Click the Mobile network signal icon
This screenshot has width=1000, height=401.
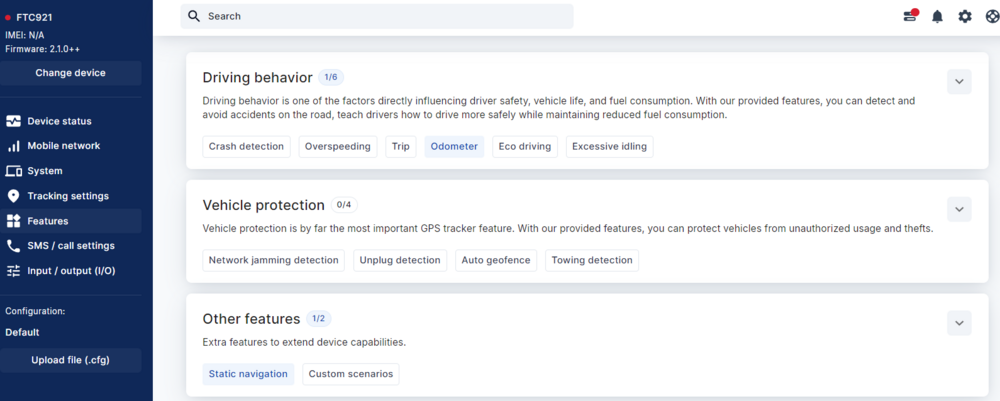click(14, 146)
